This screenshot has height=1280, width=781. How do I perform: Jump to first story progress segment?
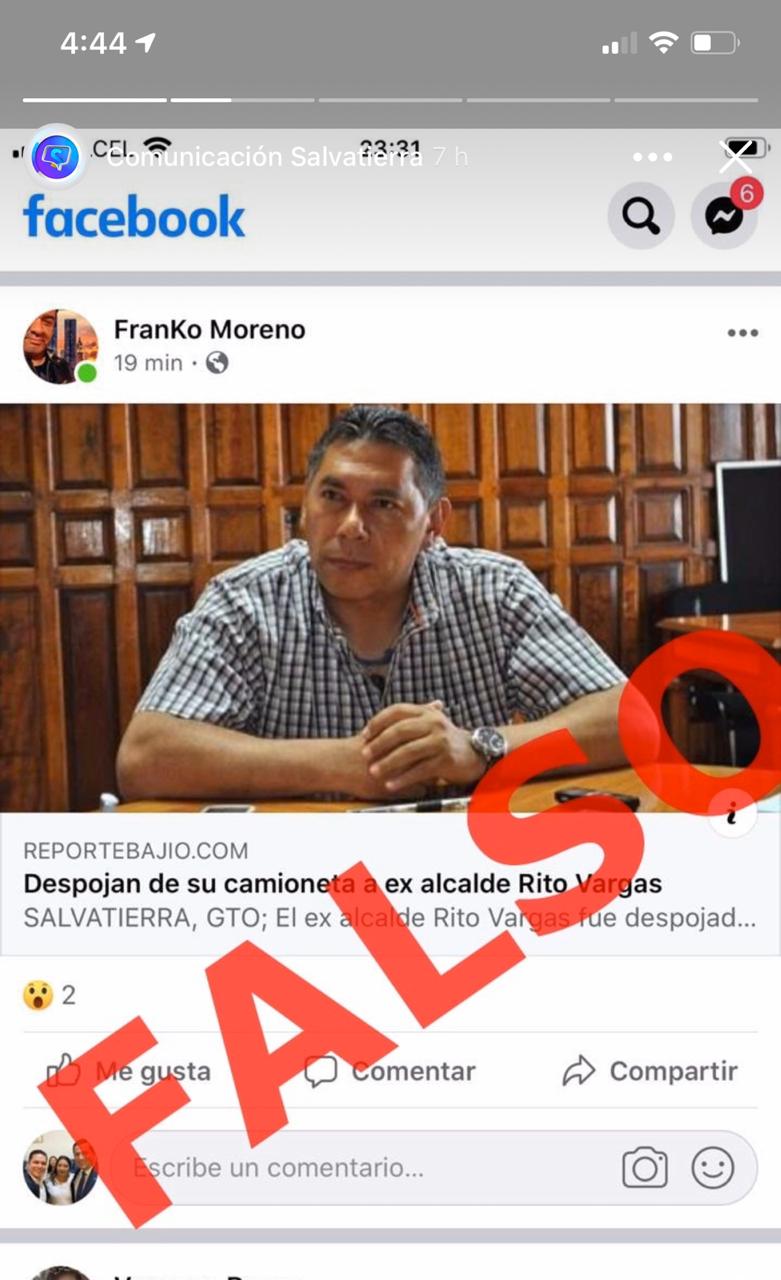(95, 100)
